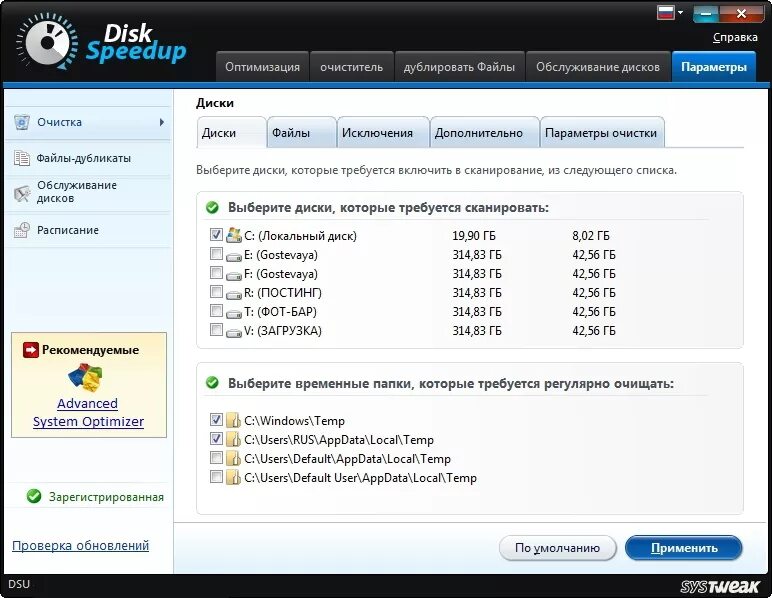Viewport: 772px width, 598px height.
Task: Switch to Дополнительно sub-tab
Action: pyautogui.click(x=484, y=132)
